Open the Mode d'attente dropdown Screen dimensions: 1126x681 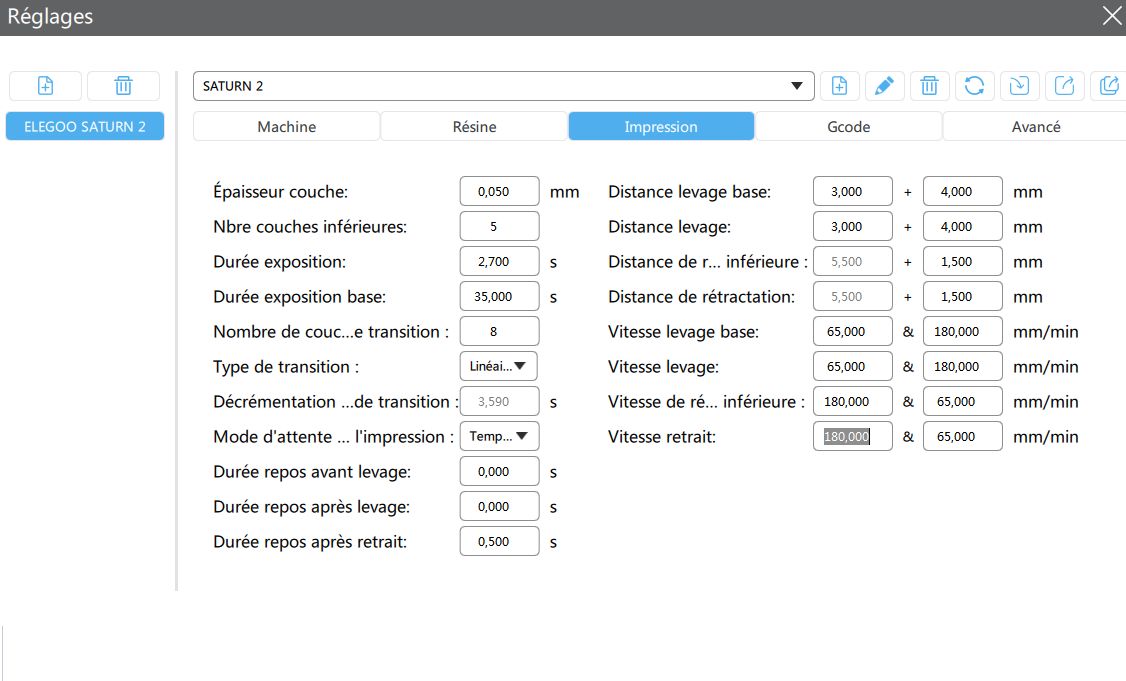click(x=500, y=436)
